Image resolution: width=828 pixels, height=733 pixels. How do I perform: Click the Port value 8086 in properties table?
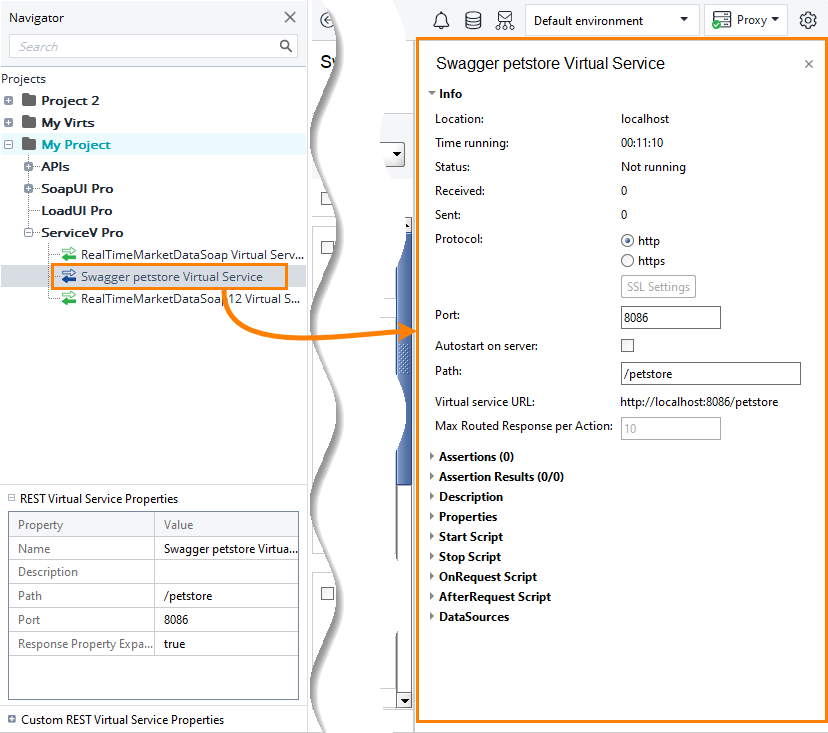(227, 619)
